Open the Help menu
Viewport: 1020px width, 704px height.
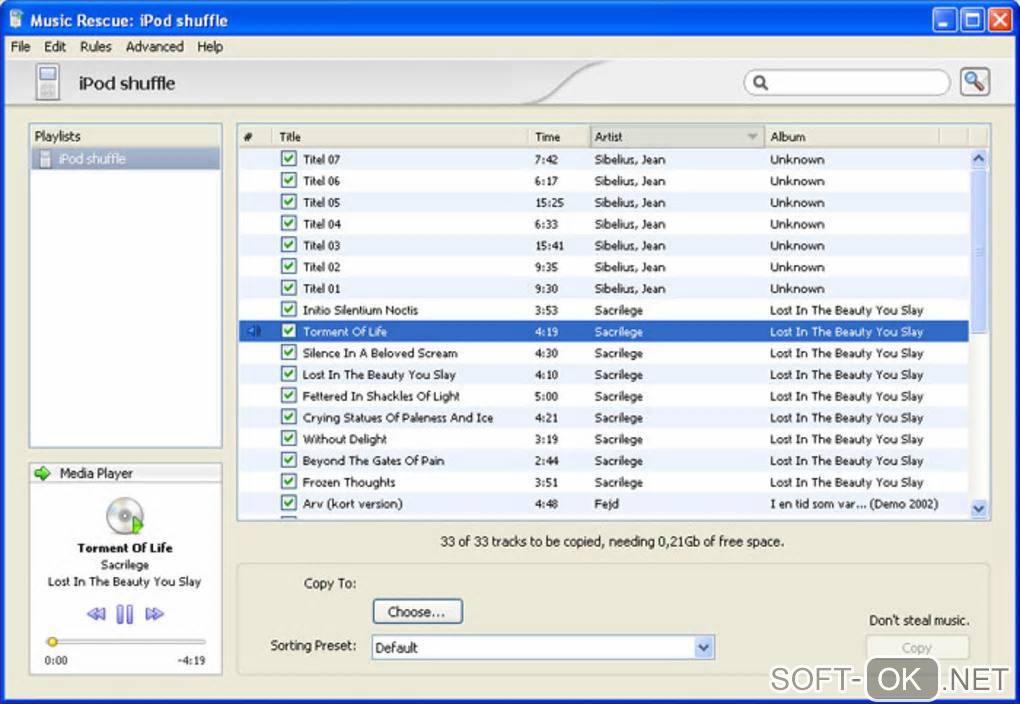210,47
